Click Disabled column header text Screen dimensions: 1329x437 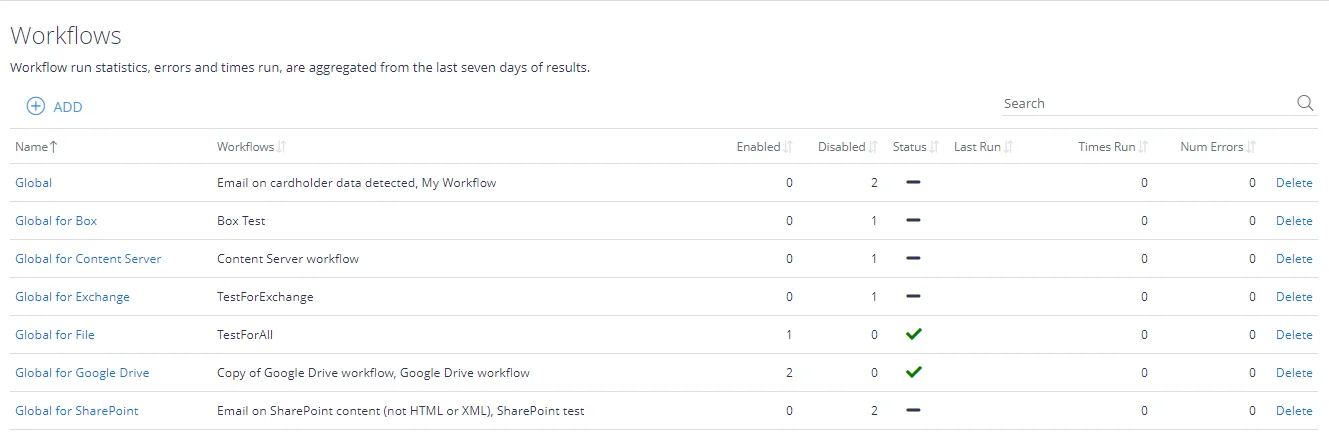click(841, 147)
